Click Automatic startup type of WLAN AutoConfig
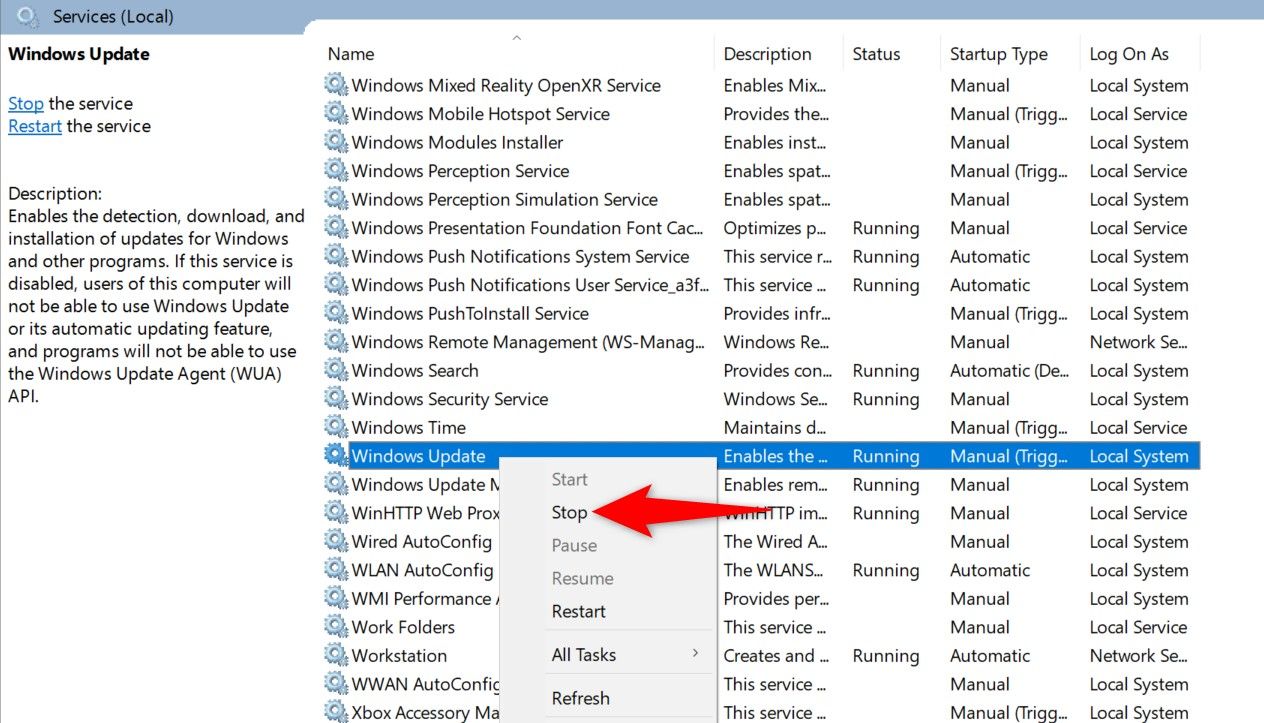The image size is (1264, 723). (990, 570)
